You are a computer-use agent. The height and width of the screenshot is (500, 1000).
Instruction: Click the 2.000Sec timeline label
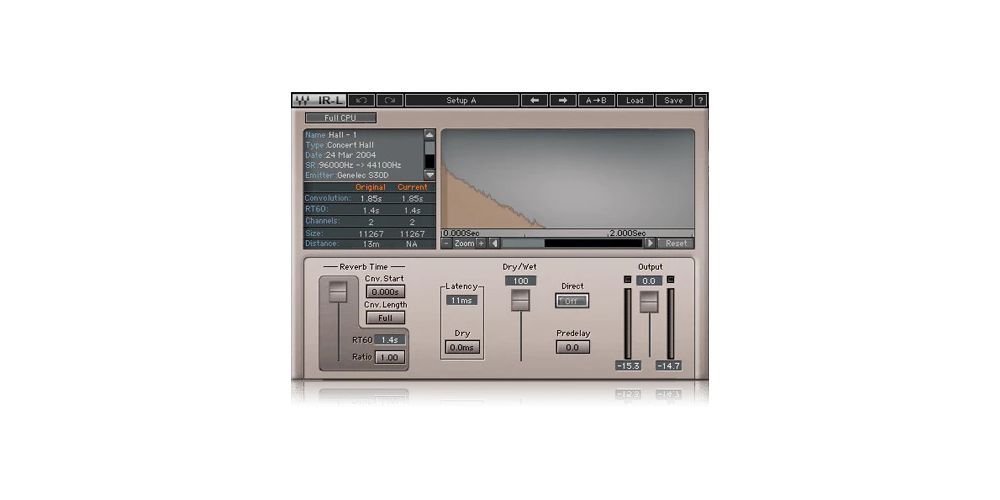(628, 233)
